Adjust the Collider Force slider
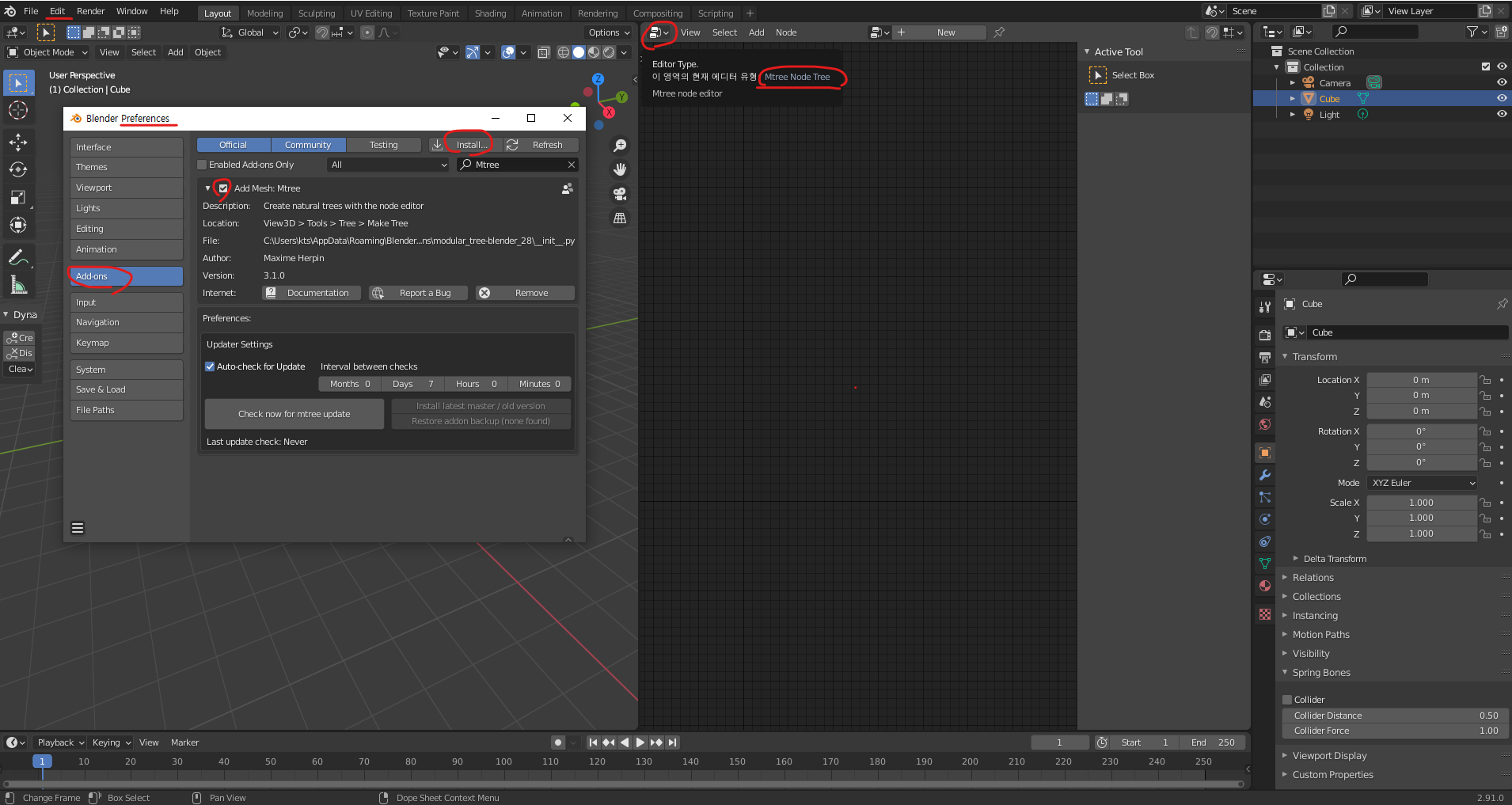 click(1396, 731)
